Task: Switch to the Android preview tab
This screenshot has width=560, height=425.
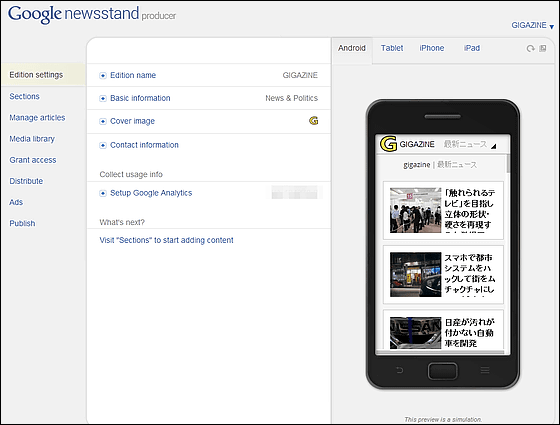Action: 352,48
